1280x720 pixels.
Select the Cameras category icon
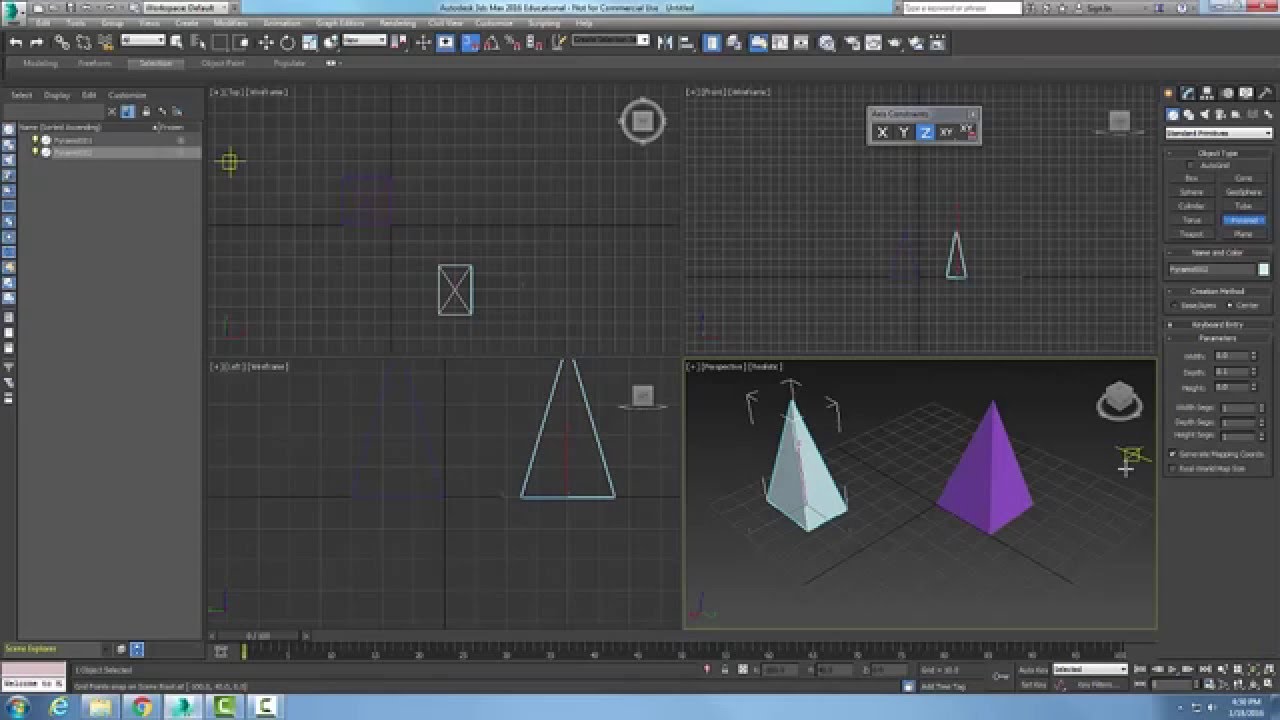1219,115
